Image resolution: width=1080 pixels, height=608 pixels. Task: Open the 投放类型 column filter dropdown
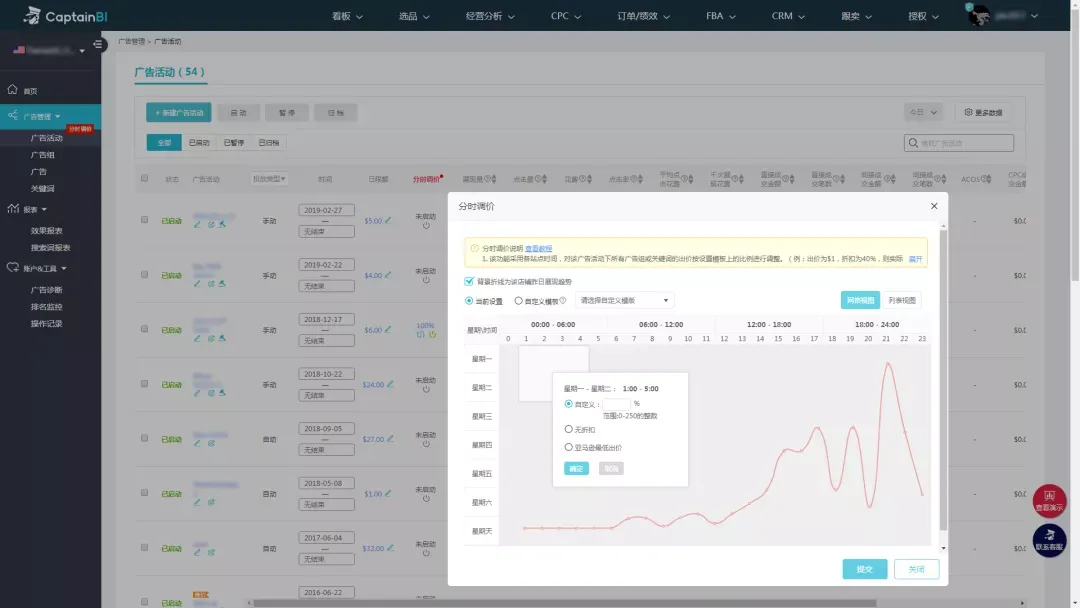269,179
